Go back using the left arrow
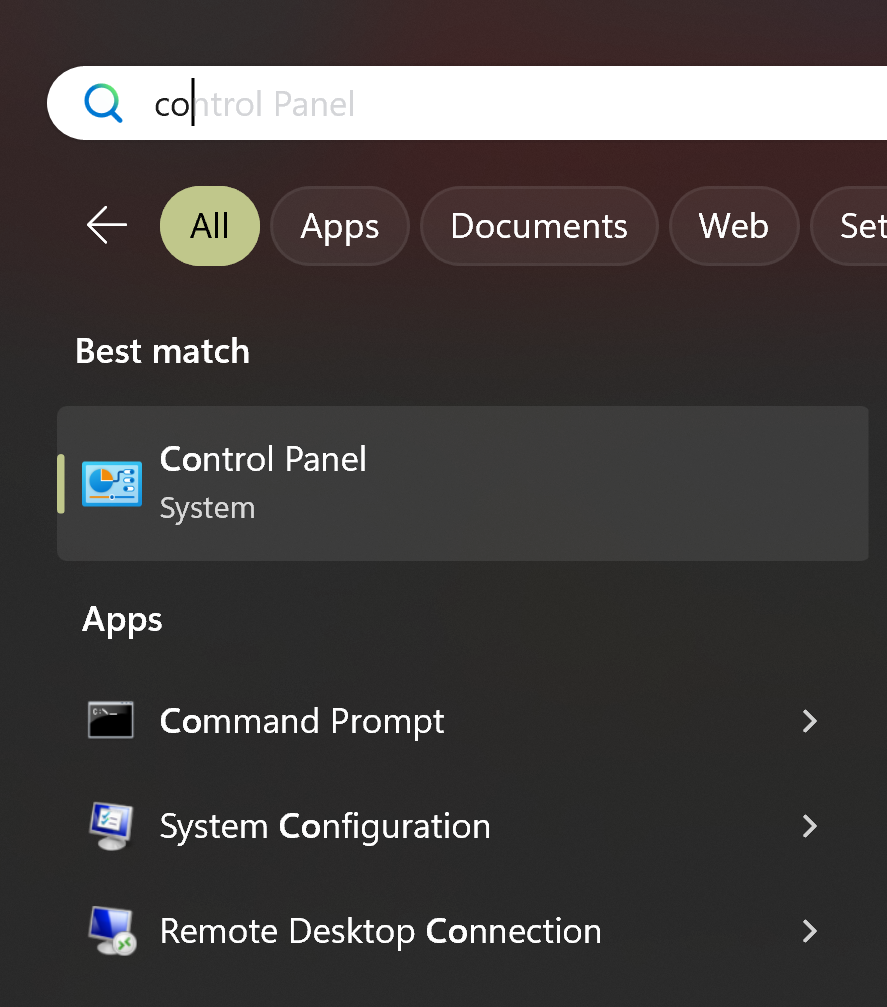The image size is (887, 1007). [x=107, y=226]
